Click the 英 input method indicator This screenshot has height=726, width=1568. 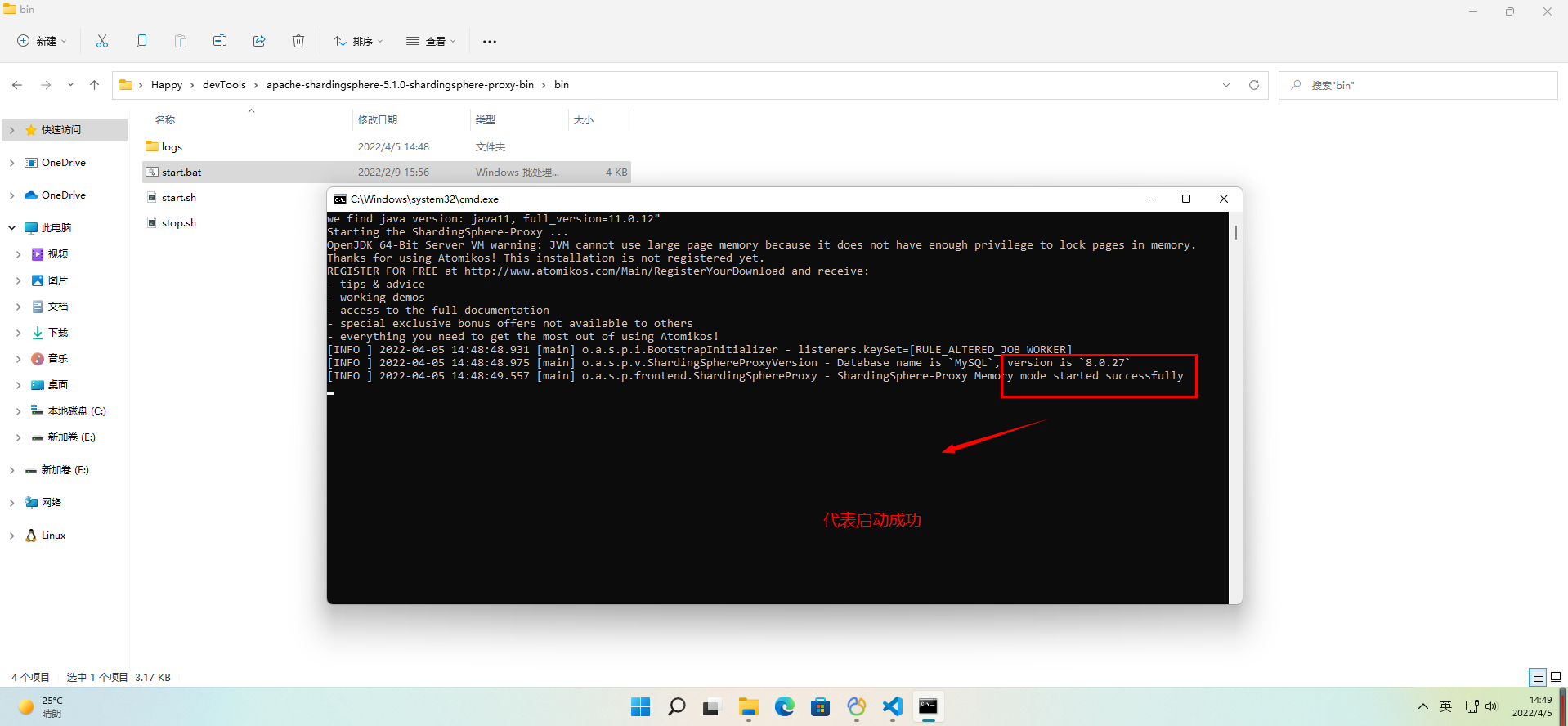click(x=1445, y=707)
